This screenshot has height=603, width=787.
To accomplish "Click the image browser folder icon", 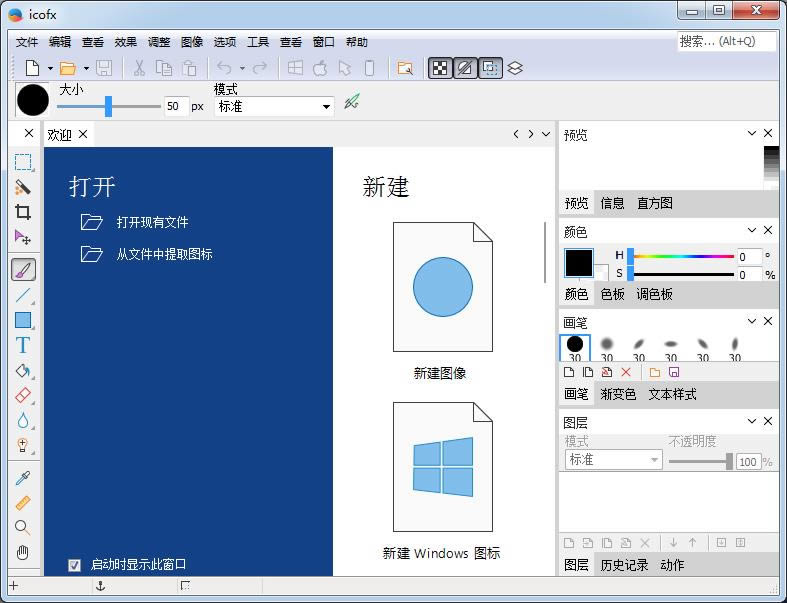I will pos(405,68).
